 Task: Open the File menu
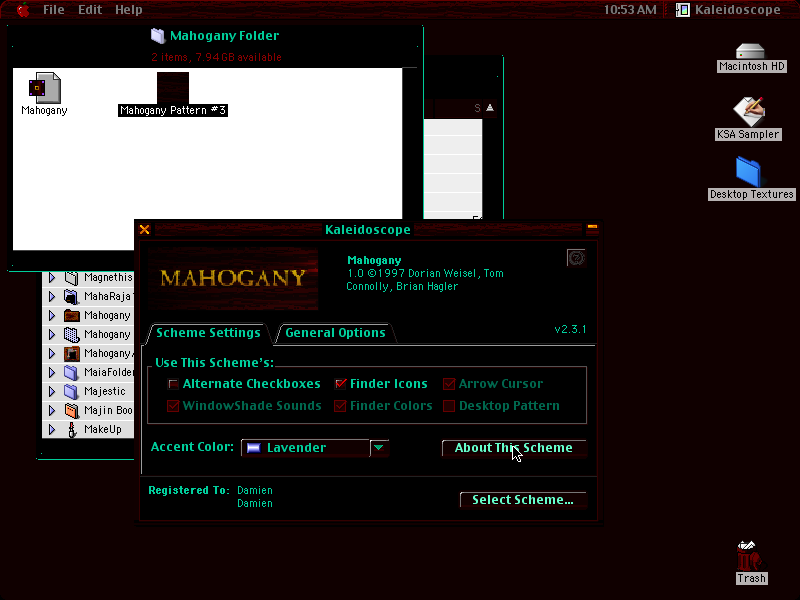(x=54, y=10)
